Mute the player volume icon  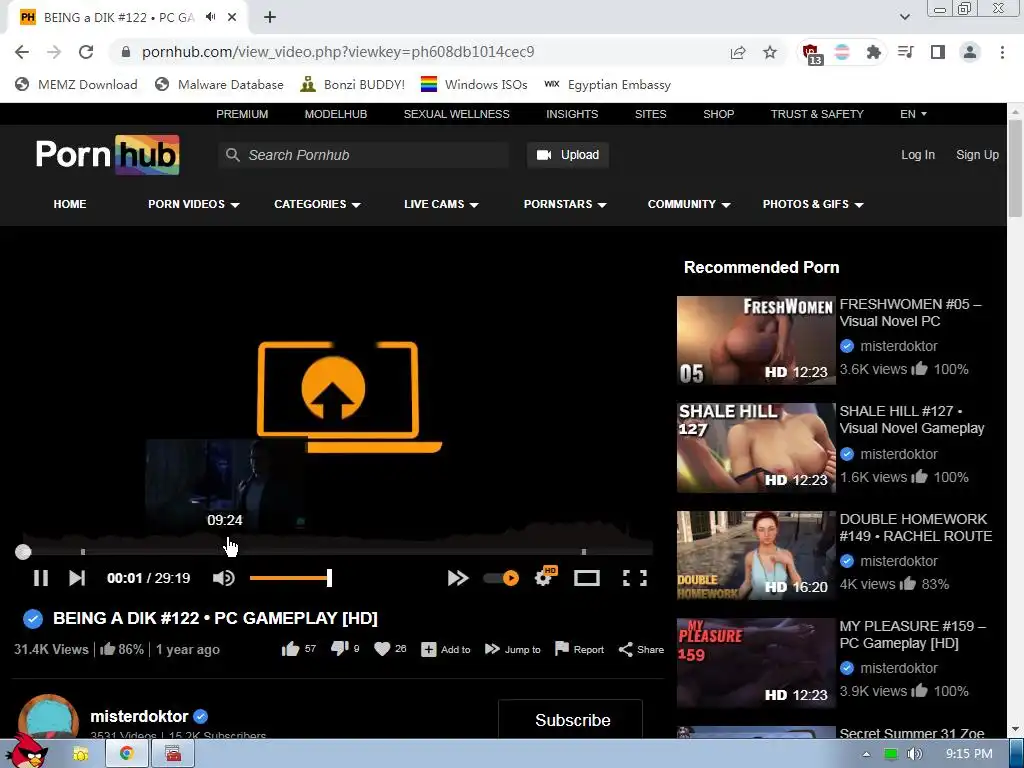(x=223, y=578)
